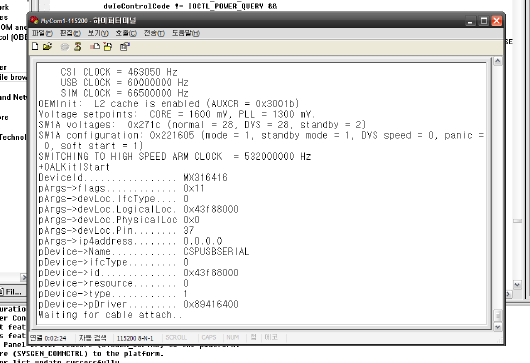Click the Receive file toolbar icon

[108, 47]
